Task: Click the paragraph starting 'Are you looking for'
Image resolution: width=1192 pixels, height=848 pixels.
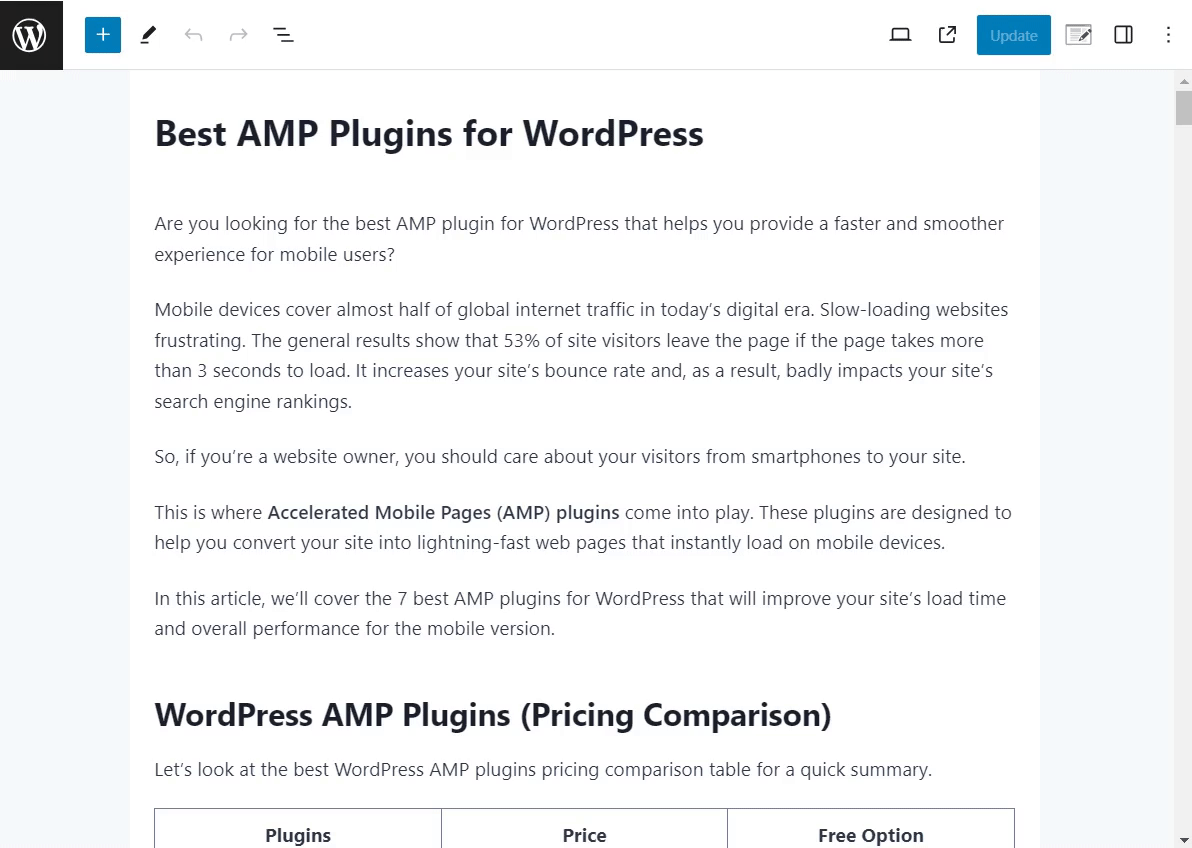Action: [x=579, y=239]
